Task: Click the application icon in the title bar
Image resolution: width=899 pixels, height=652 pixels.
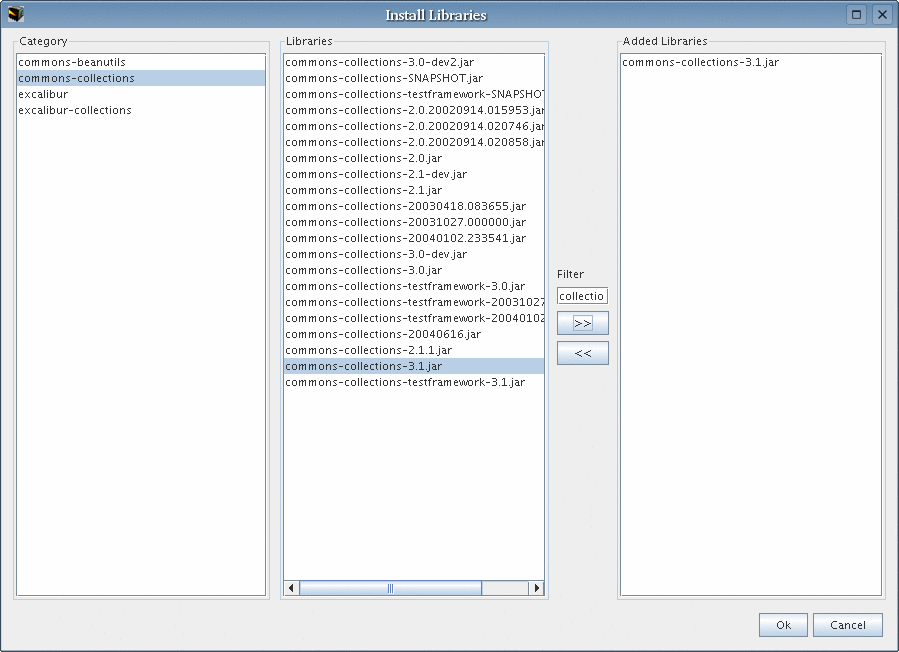Action: point(16,14)
